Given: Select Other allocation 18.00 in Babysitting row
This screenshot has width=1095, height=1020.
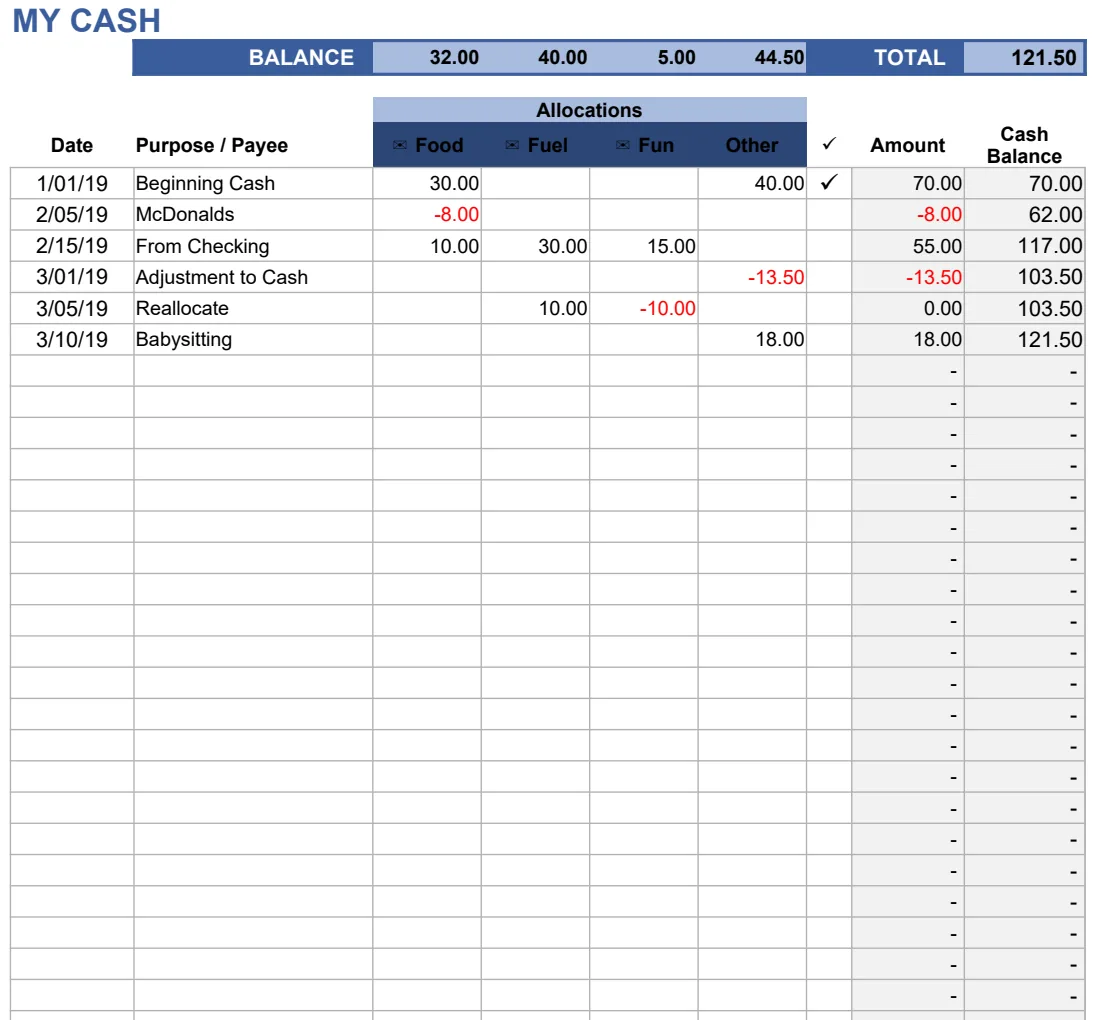Looking at the screenshot, I should click(752, 339).
